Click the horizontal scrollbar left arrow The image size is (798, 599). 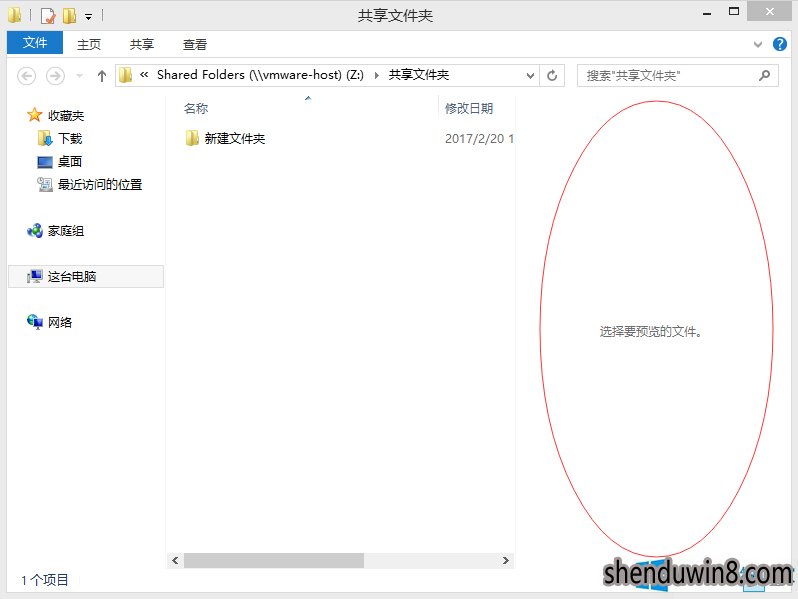pos(175,560)
